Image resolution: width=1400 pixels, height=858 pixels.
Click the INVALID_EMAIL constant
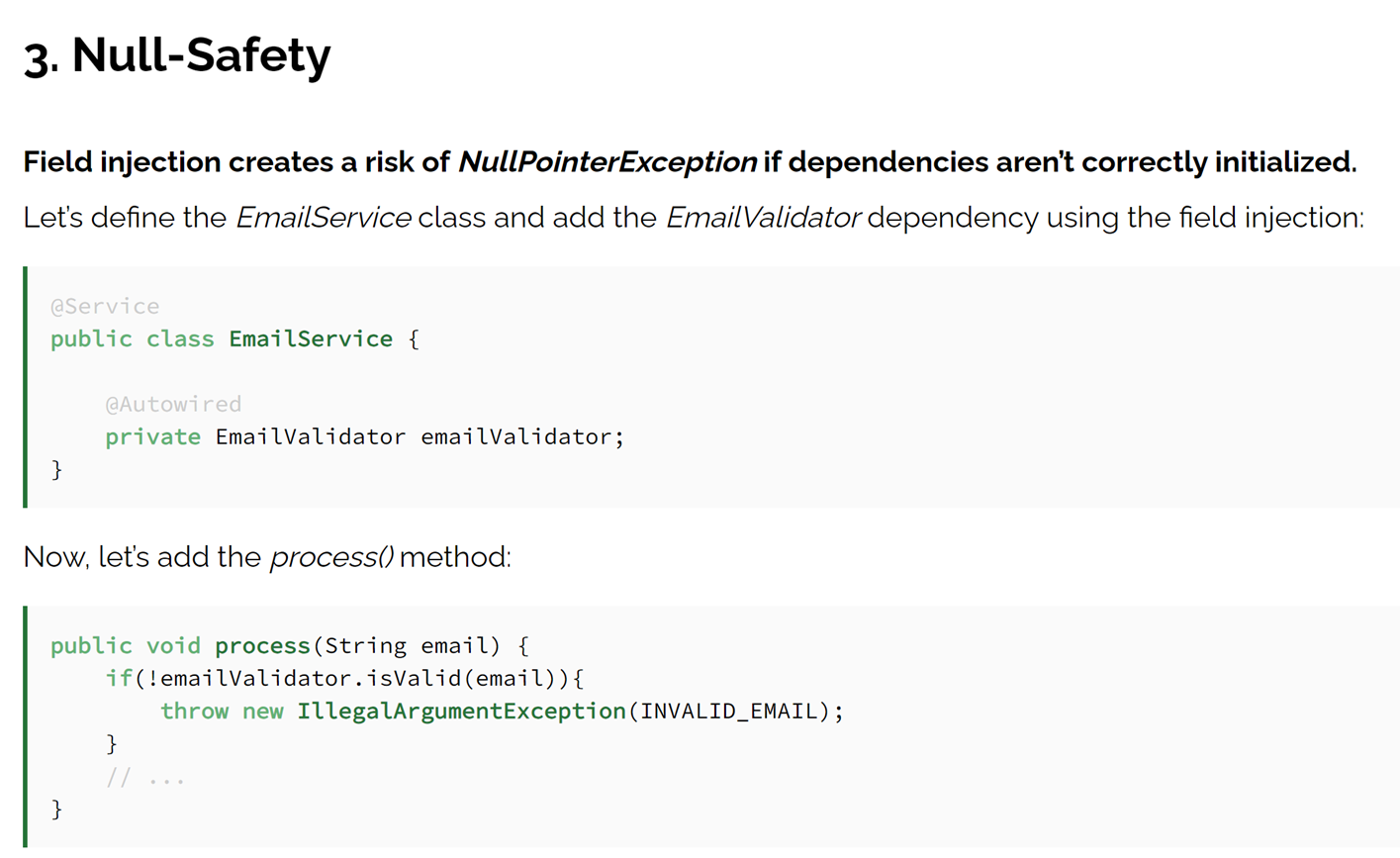(729, 712)
